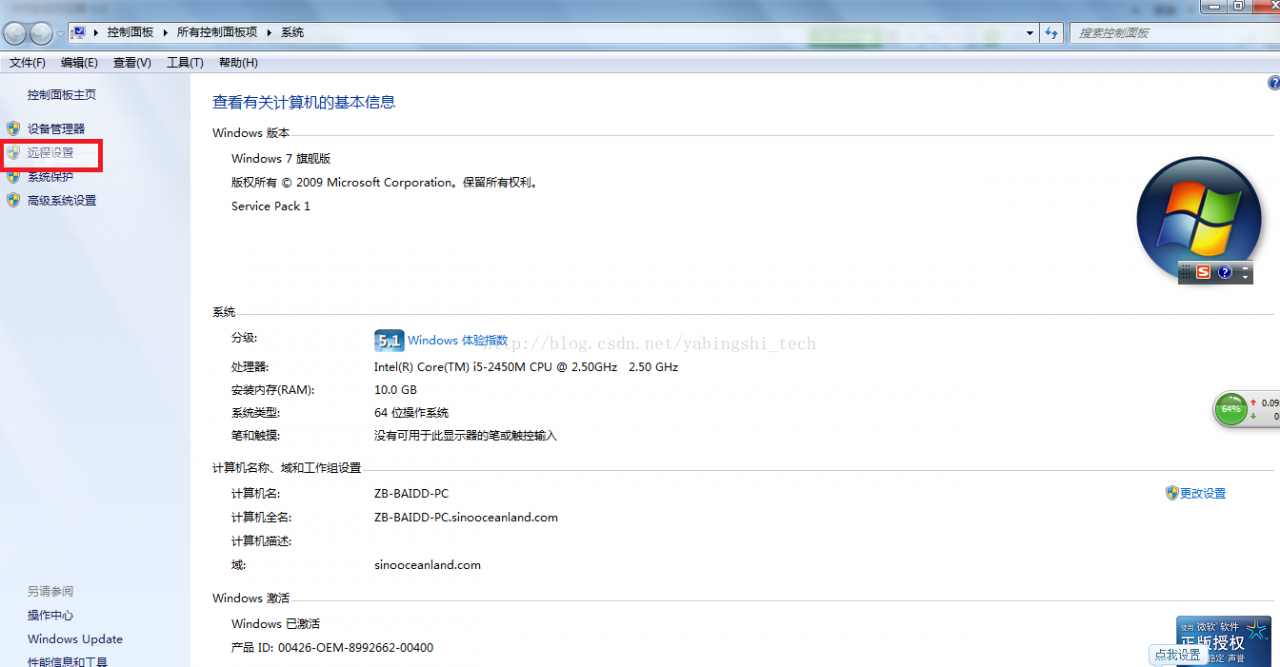Click the 10.0 GB memory value
The width and height of the screenshot is (1280, 667).
point(395,390)
